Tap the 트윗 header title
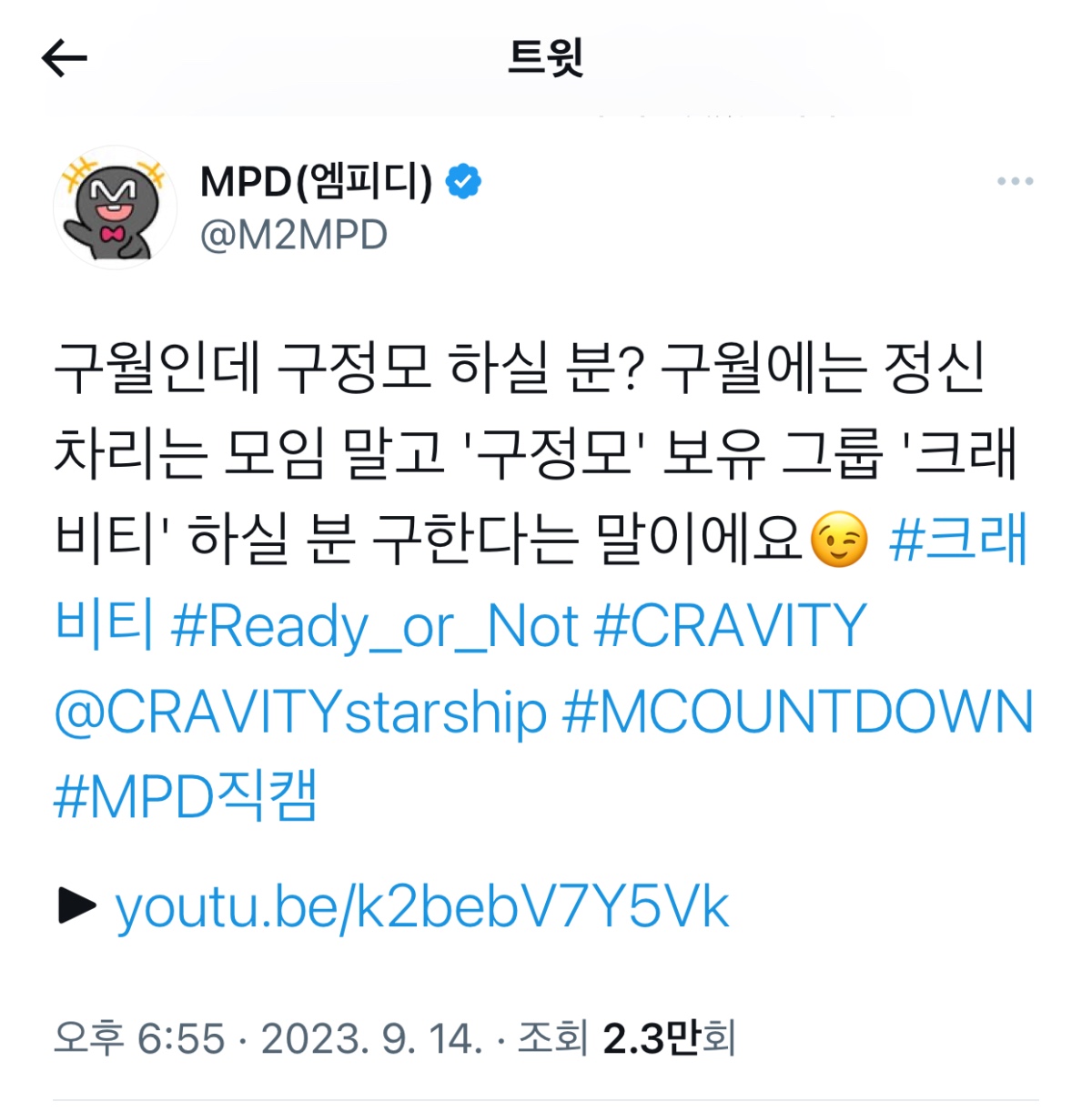The width and height of the screenshot is (1092, 1112). coord(545,58)
